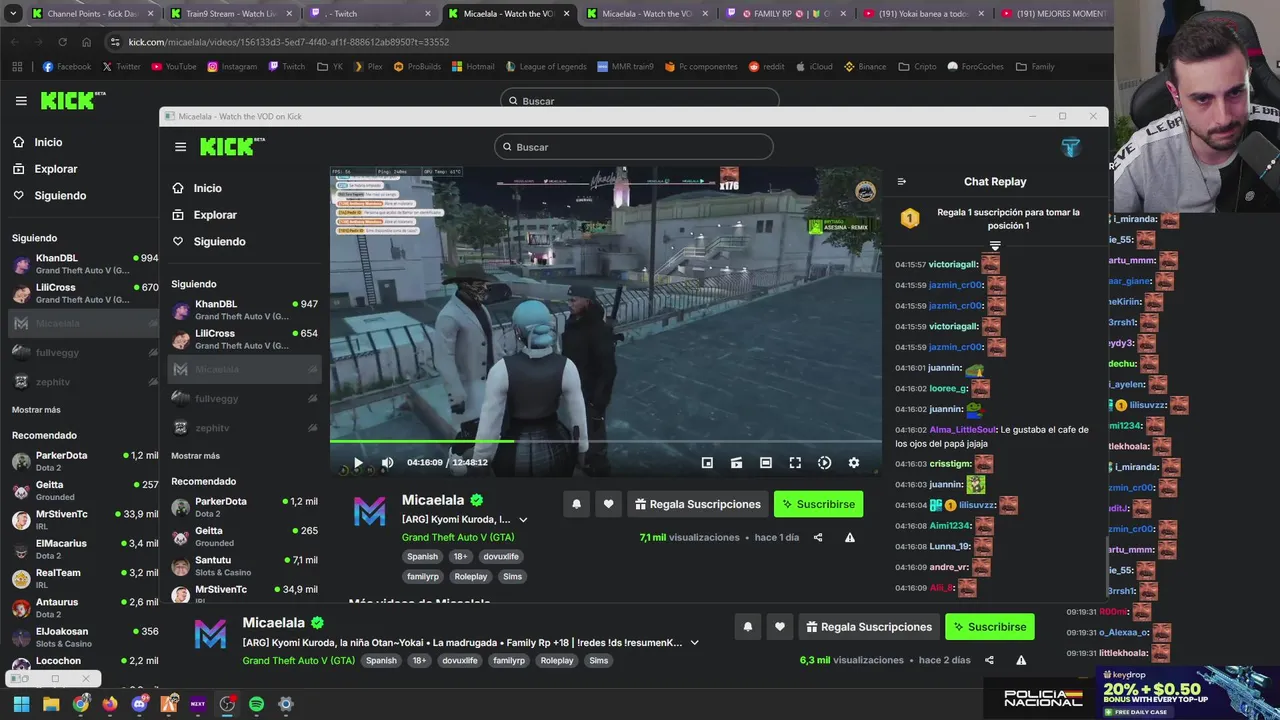Viewport: 1280px width, 720px height.
Task: Click front window Buscar search field
Action: (x=633, y=147)
